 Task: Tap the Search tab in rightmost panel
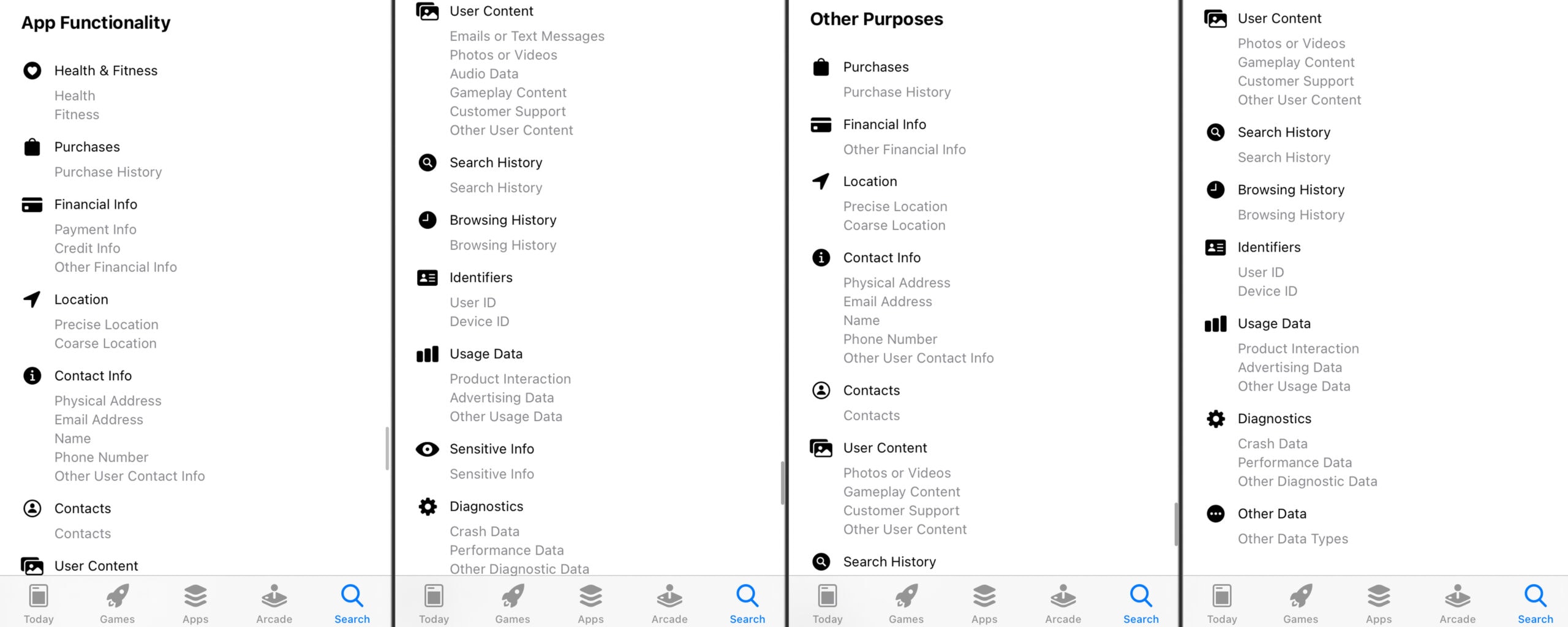tap(1535, 603)
